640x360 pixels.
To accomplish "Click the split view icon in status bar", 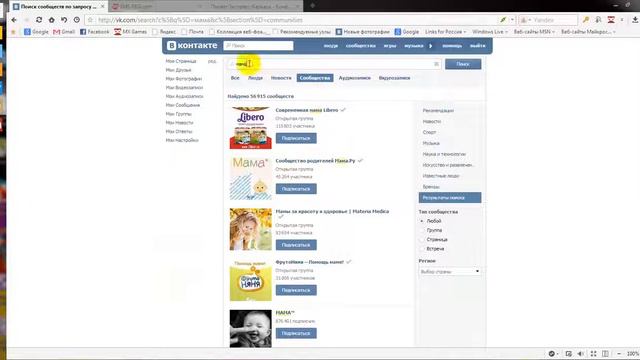I will [x=605, y=353].
